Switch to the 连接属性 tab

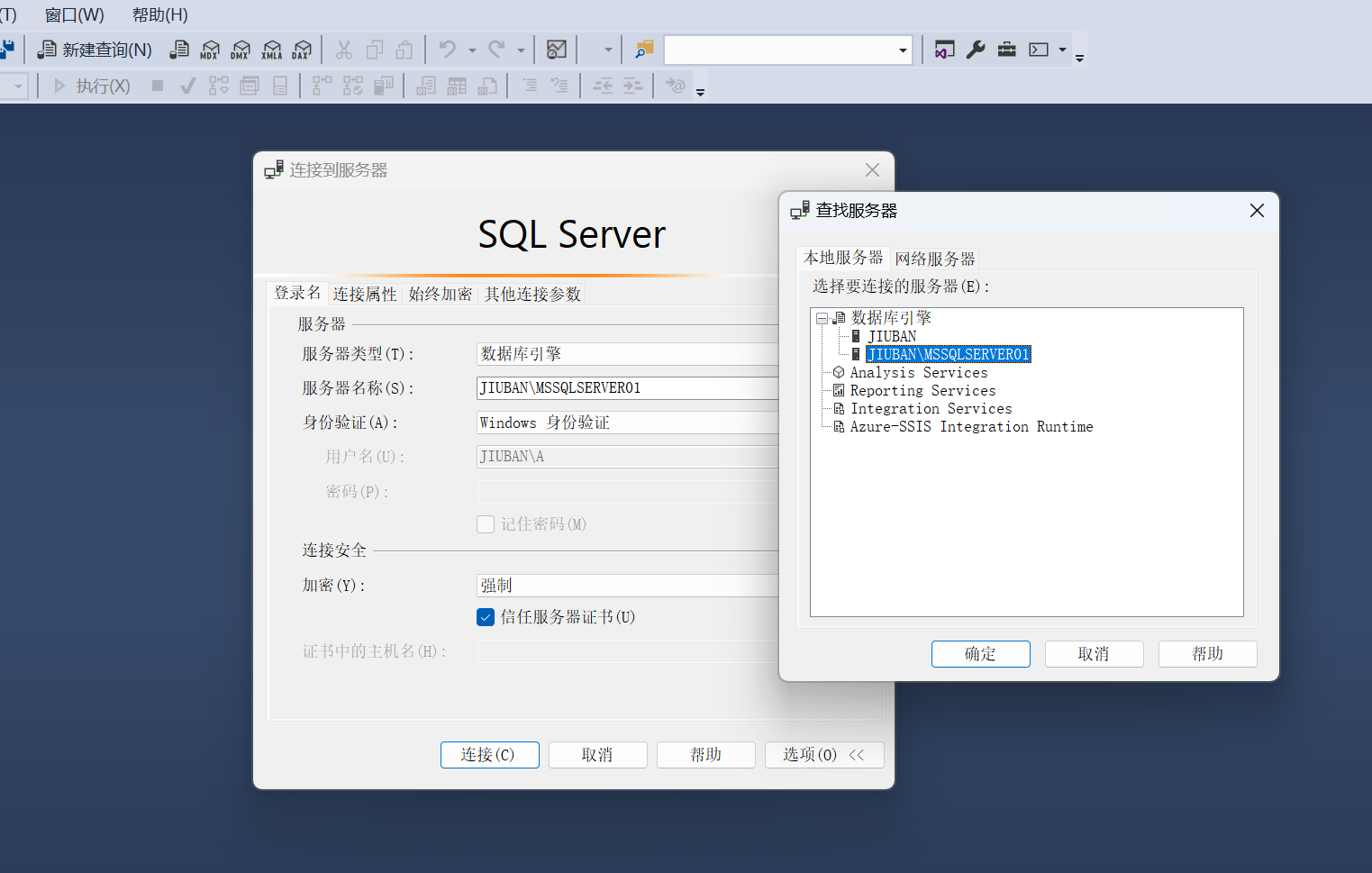[x=365, y=294]
